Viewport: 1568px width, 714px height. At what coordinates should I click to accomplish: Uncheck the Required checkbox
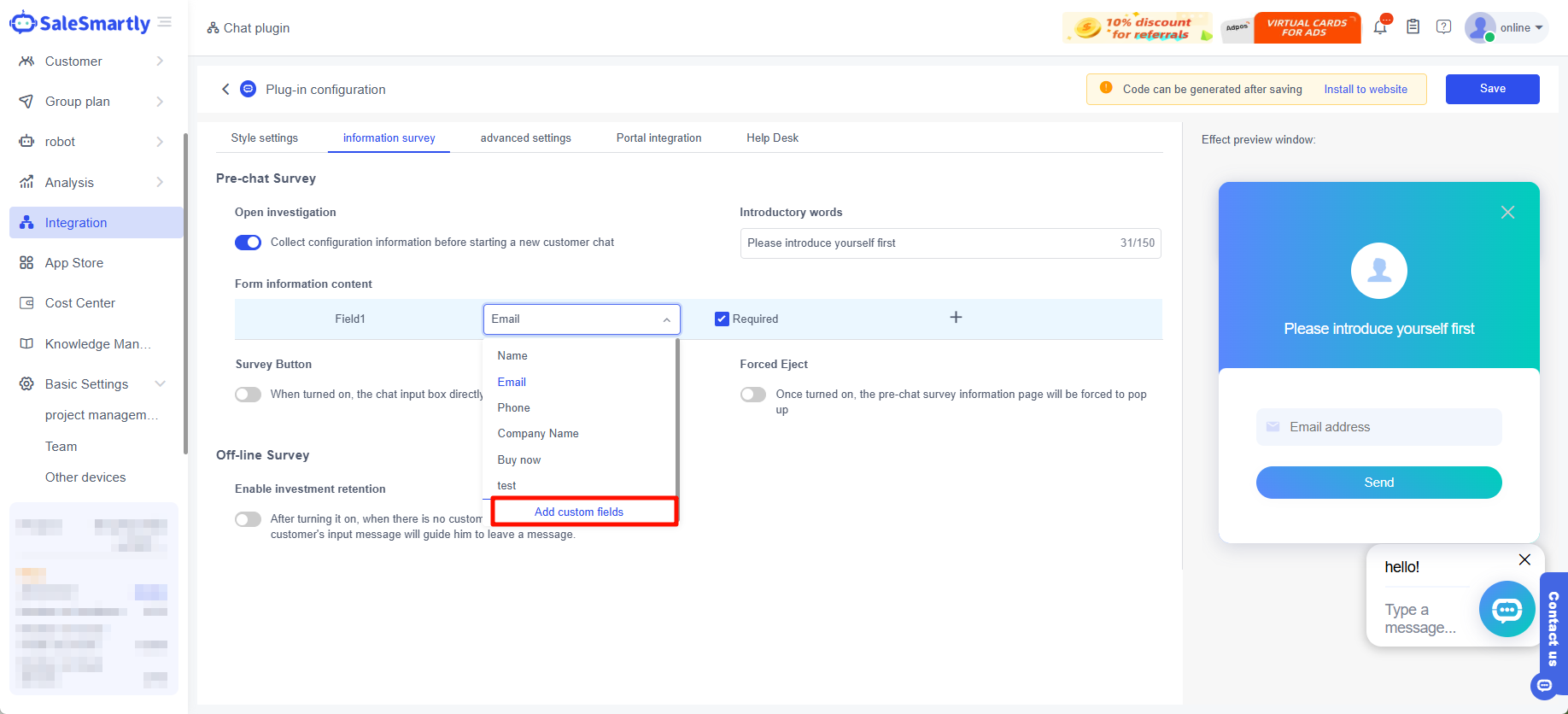point(722,319)
